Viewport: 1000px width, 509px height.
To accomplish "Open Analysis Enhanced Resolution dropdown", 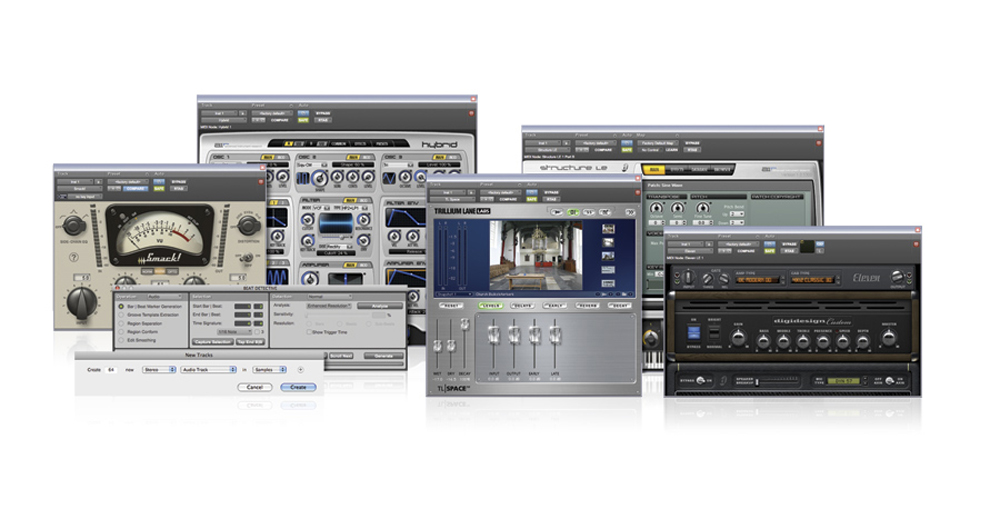I will tap(329, 306).
